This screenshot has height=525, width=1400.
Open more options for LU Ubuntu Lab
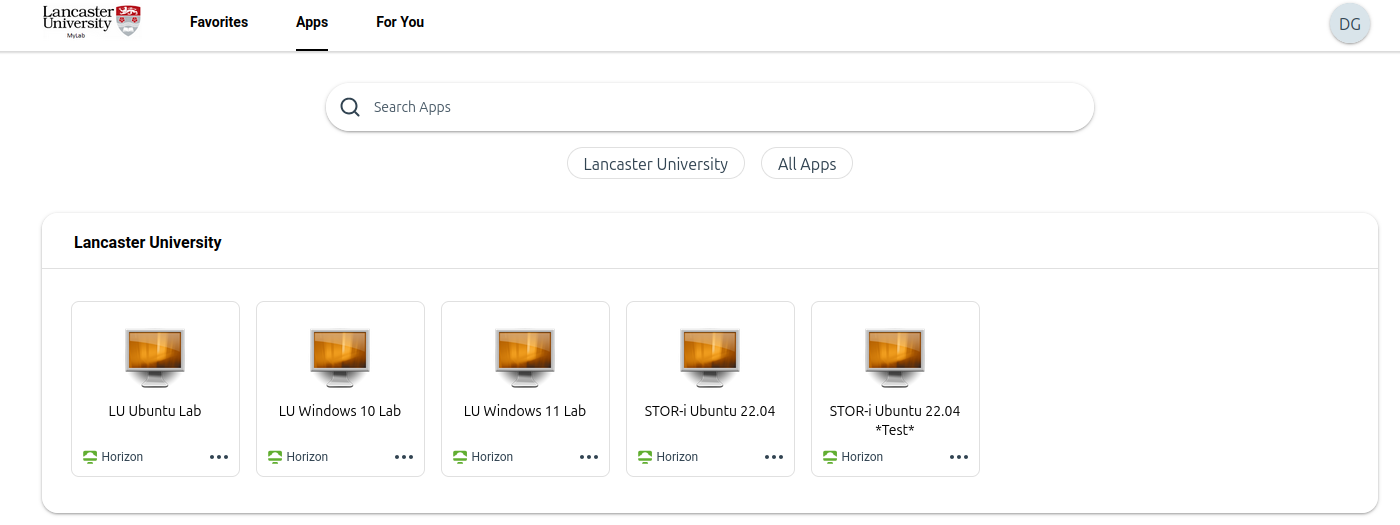pyautogui.click(x=219, y=457)
